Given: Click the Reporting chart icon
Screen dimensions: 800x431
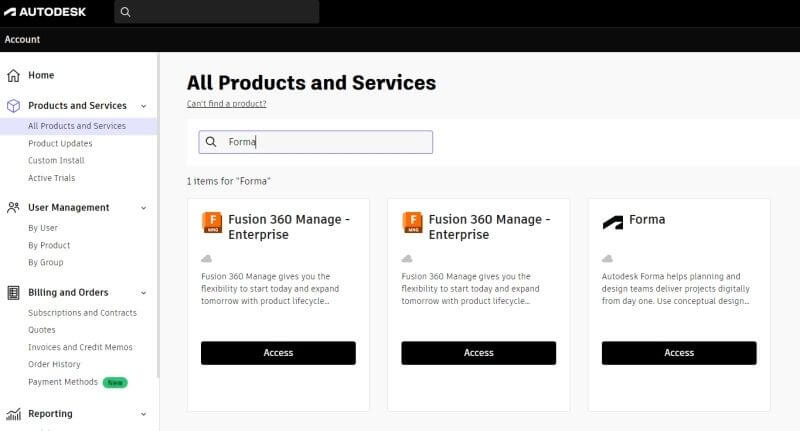Looking at the screenshot, I should (13, 414).
